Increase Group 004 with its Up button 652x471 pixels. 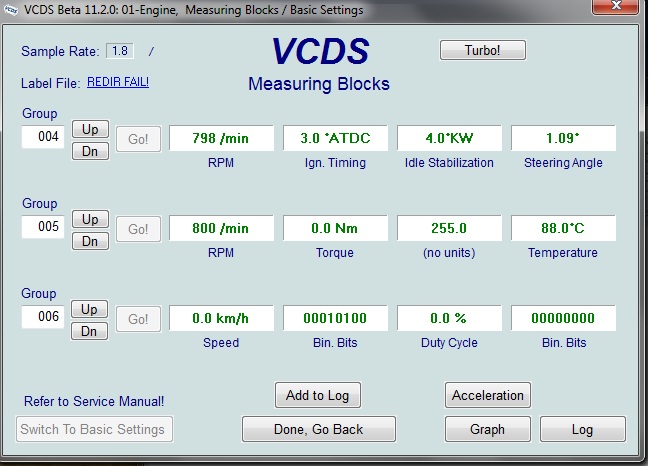click(x=90, y=129)
